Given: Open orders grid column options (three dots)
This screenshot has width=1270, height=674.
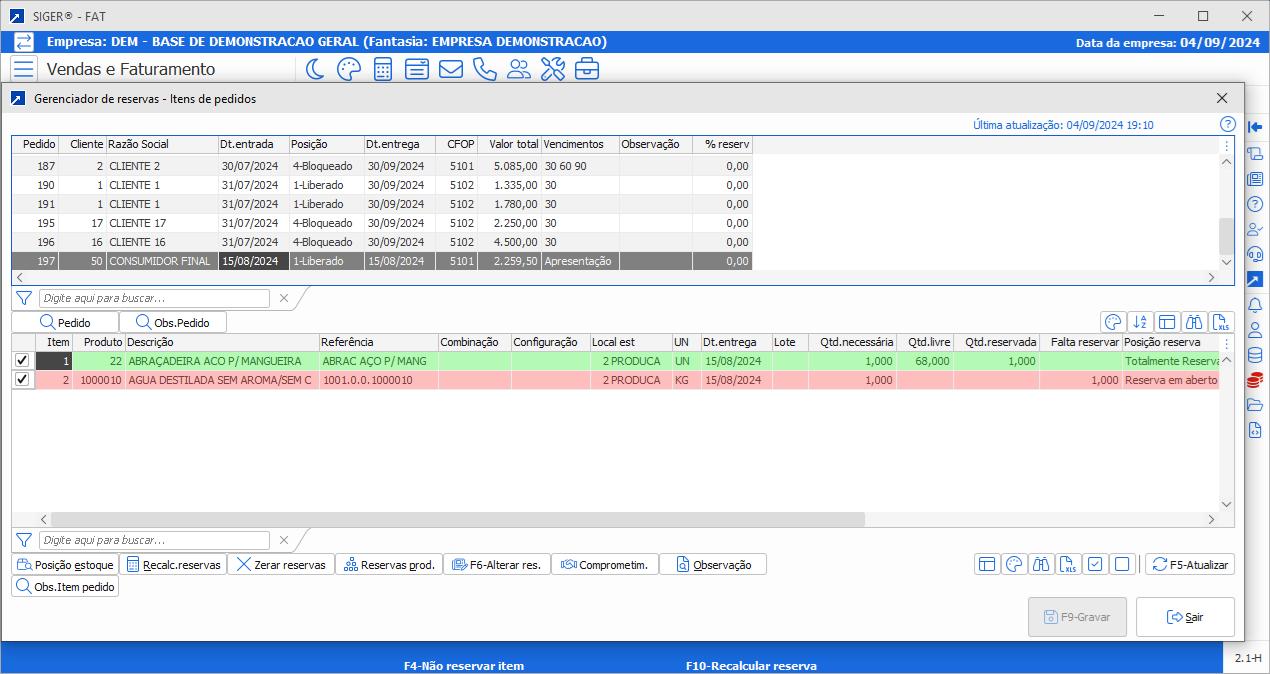Looking at the screenshot, I should click(x=1227, y=145).
